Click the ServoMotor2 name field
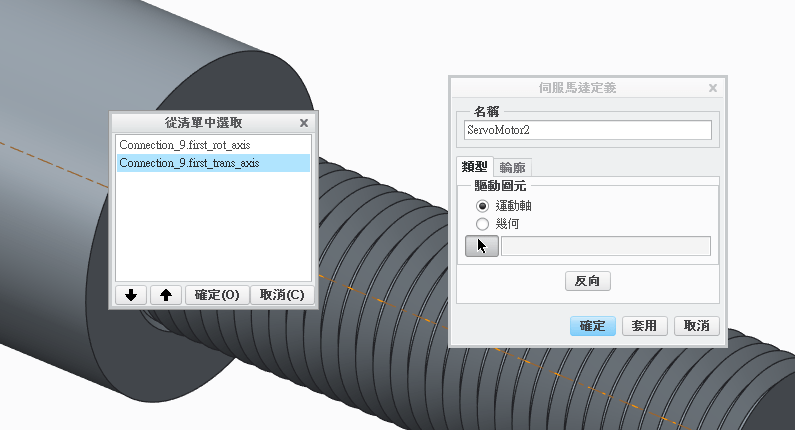This screenshot has height=430, width=795. pyautogui.click(x=587, y=130)
